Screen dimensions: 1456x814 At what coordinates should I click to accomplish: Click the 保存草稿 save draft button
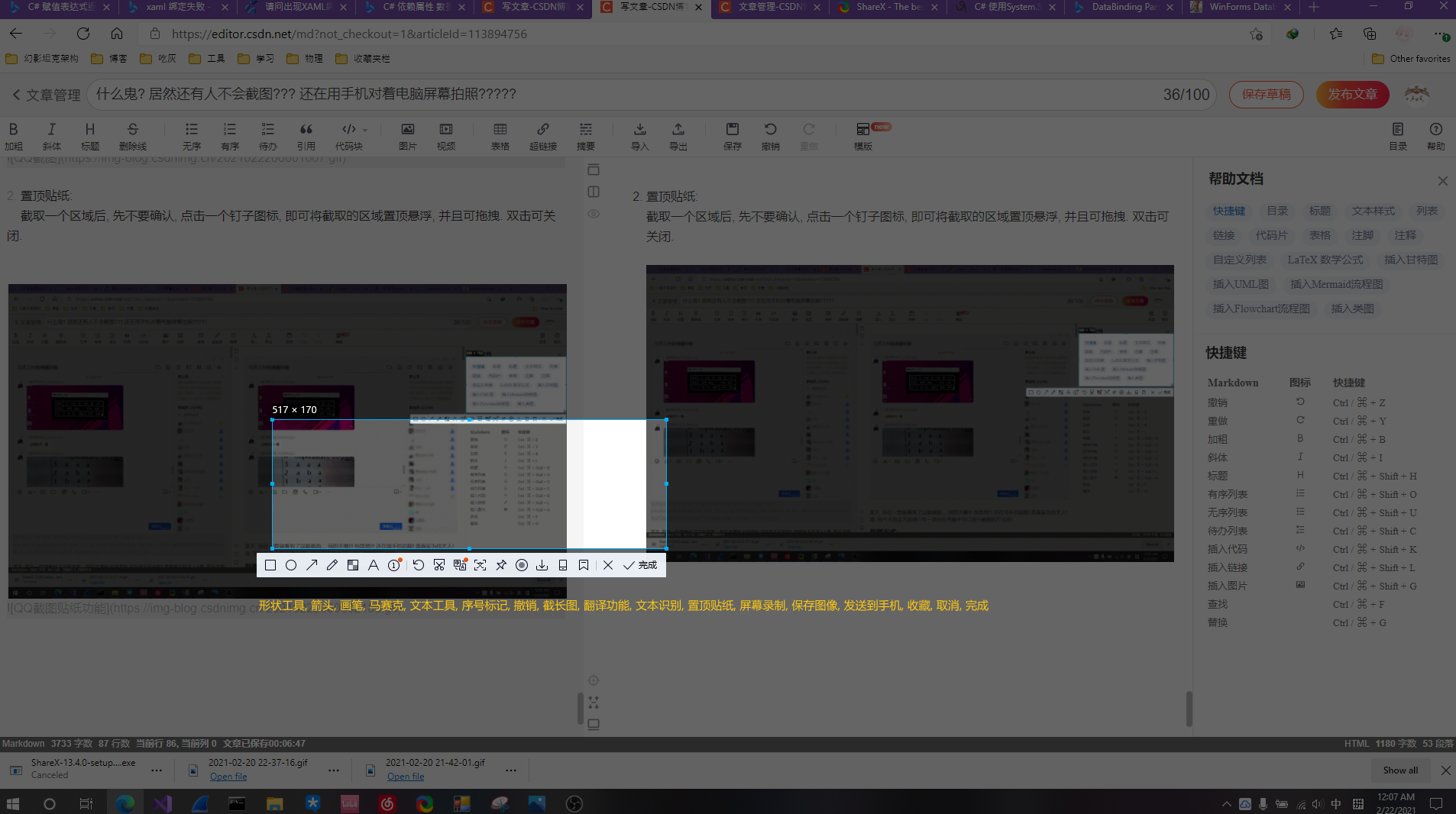(x=1266, y=94)
